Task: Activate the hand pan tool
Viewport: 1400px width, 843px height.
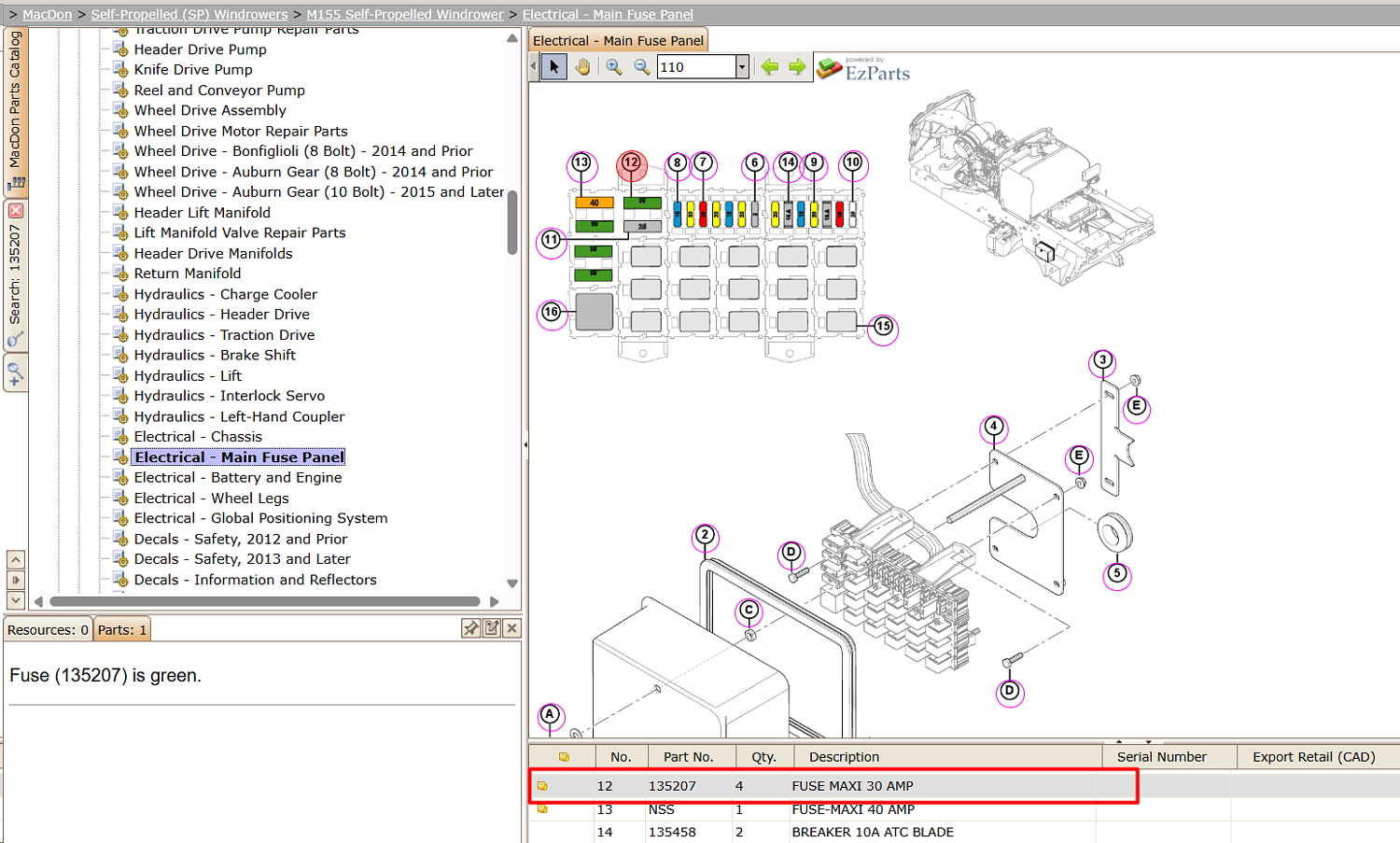Action: [582, 66]
